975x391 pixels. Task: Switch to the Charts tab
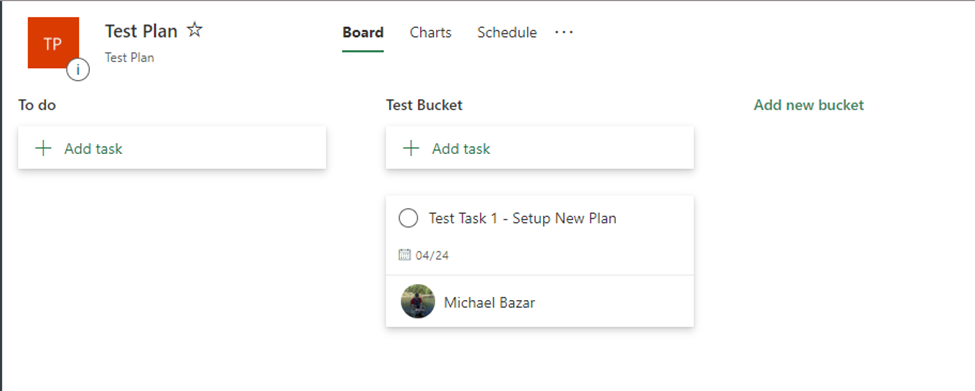point(430,32)
